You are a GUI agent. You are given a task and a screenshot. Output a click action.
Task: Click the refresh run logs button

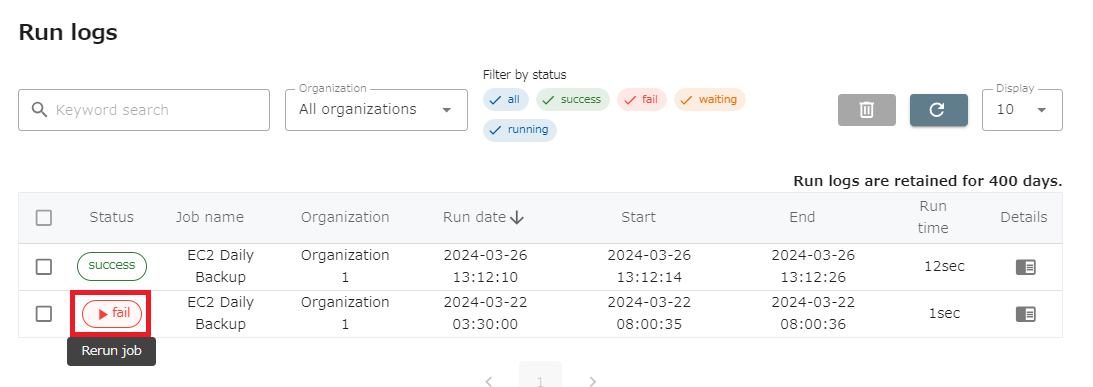pos(938,110)
